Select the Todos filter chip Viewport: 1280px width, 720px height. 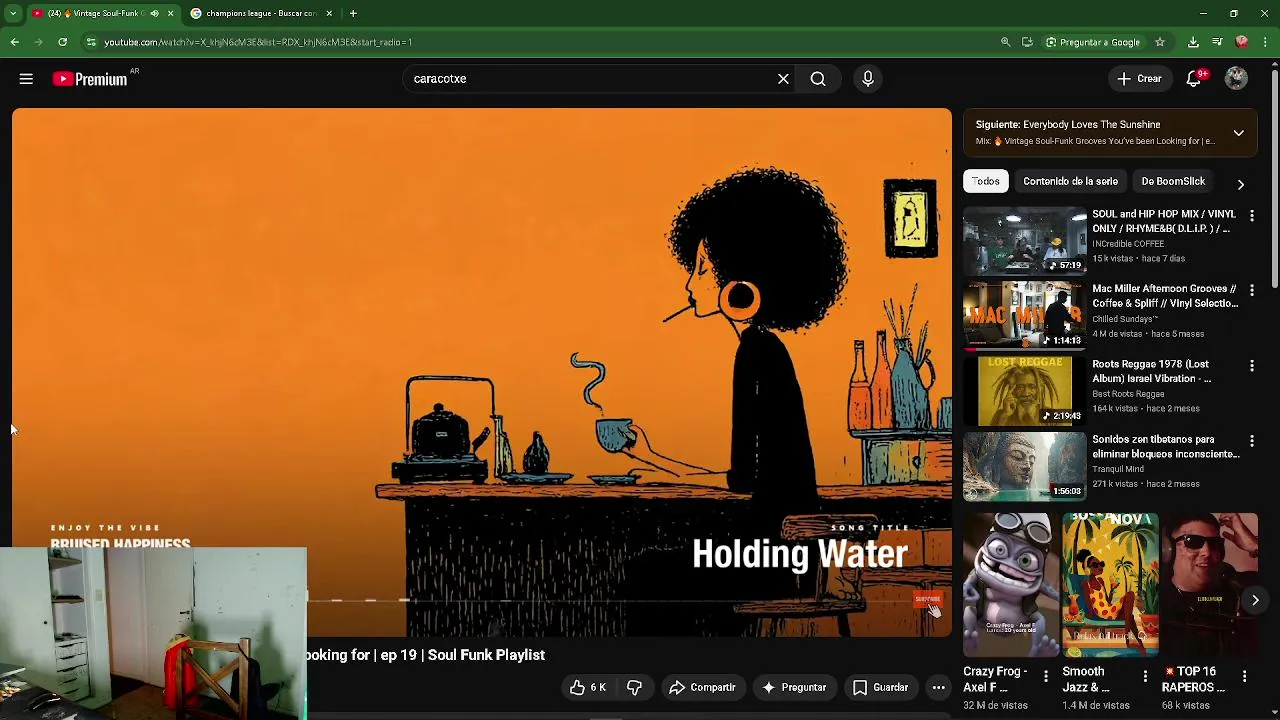click(x=986, y=181)
